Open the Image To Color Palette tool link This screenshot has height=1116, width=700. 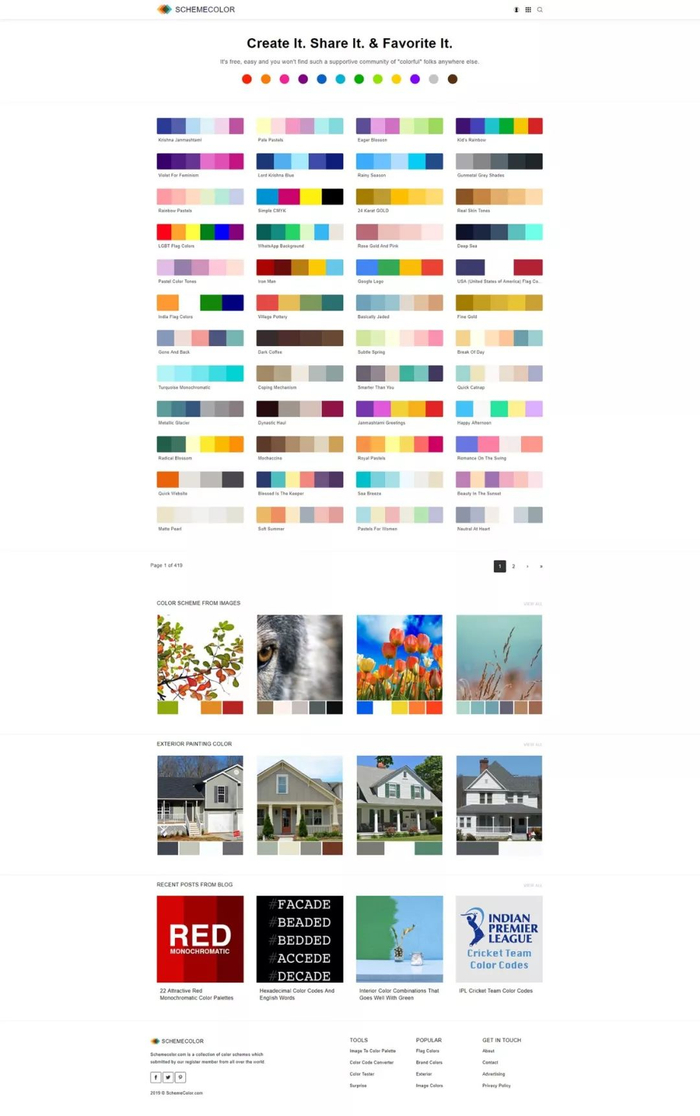[x=373, y=1051]
